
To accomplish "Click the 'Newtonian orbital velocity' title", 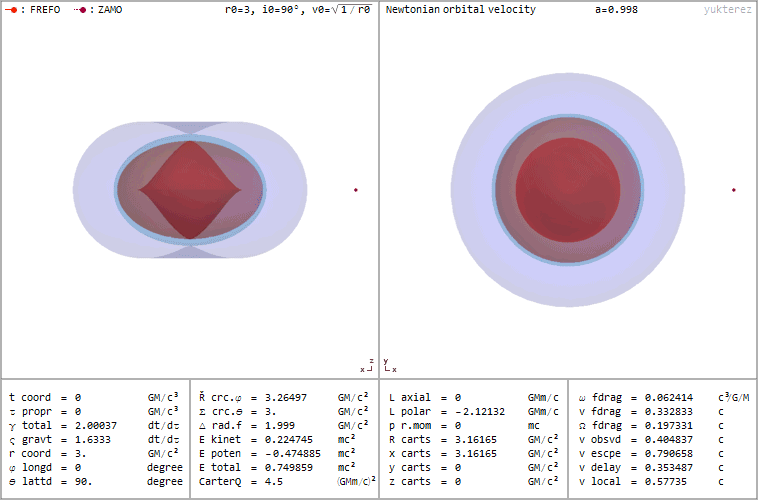I will 461,10.
